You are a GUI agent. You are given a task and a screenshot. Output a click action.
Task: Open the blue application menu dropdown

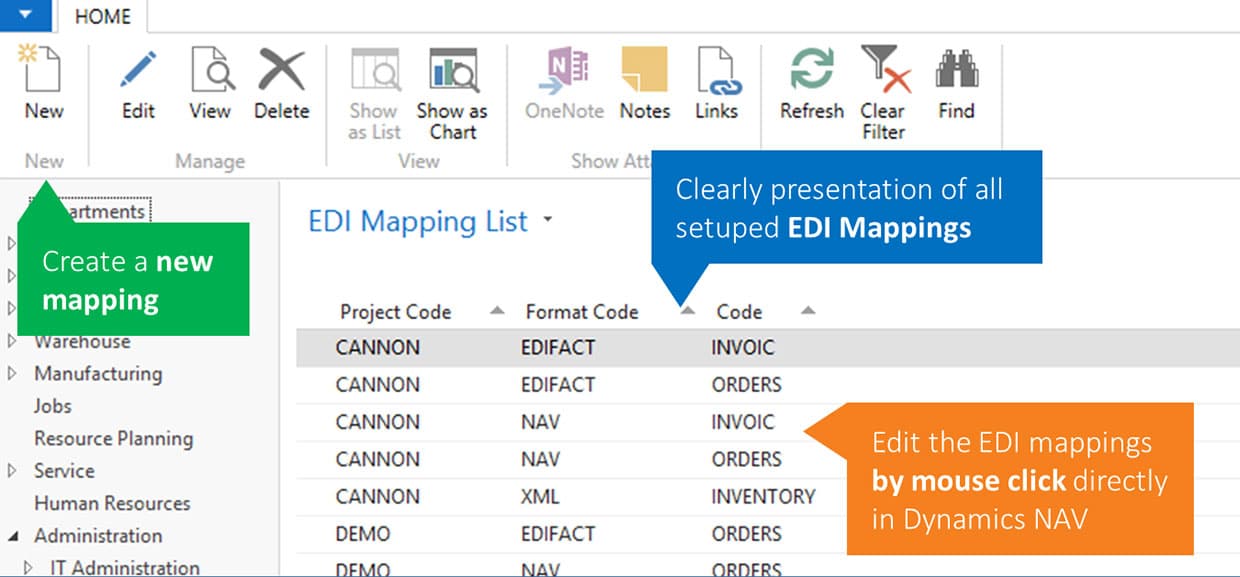coord(26,14)
